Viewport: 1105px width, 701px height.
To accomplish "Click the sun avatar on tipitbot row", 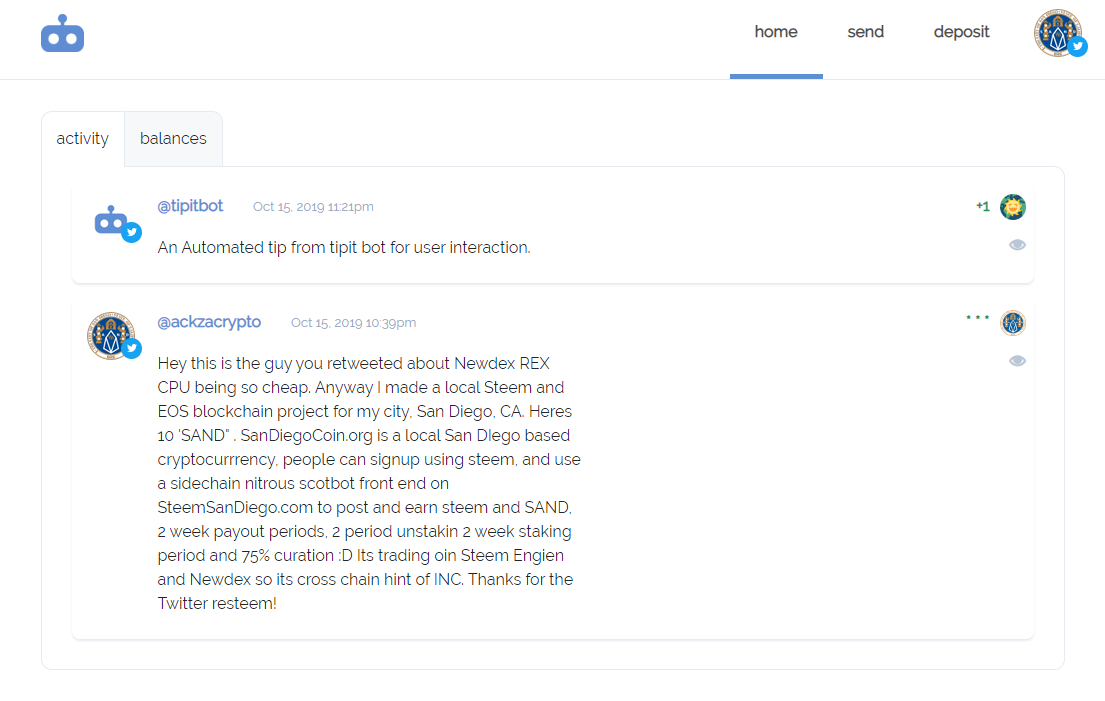I will [1013, 207].
